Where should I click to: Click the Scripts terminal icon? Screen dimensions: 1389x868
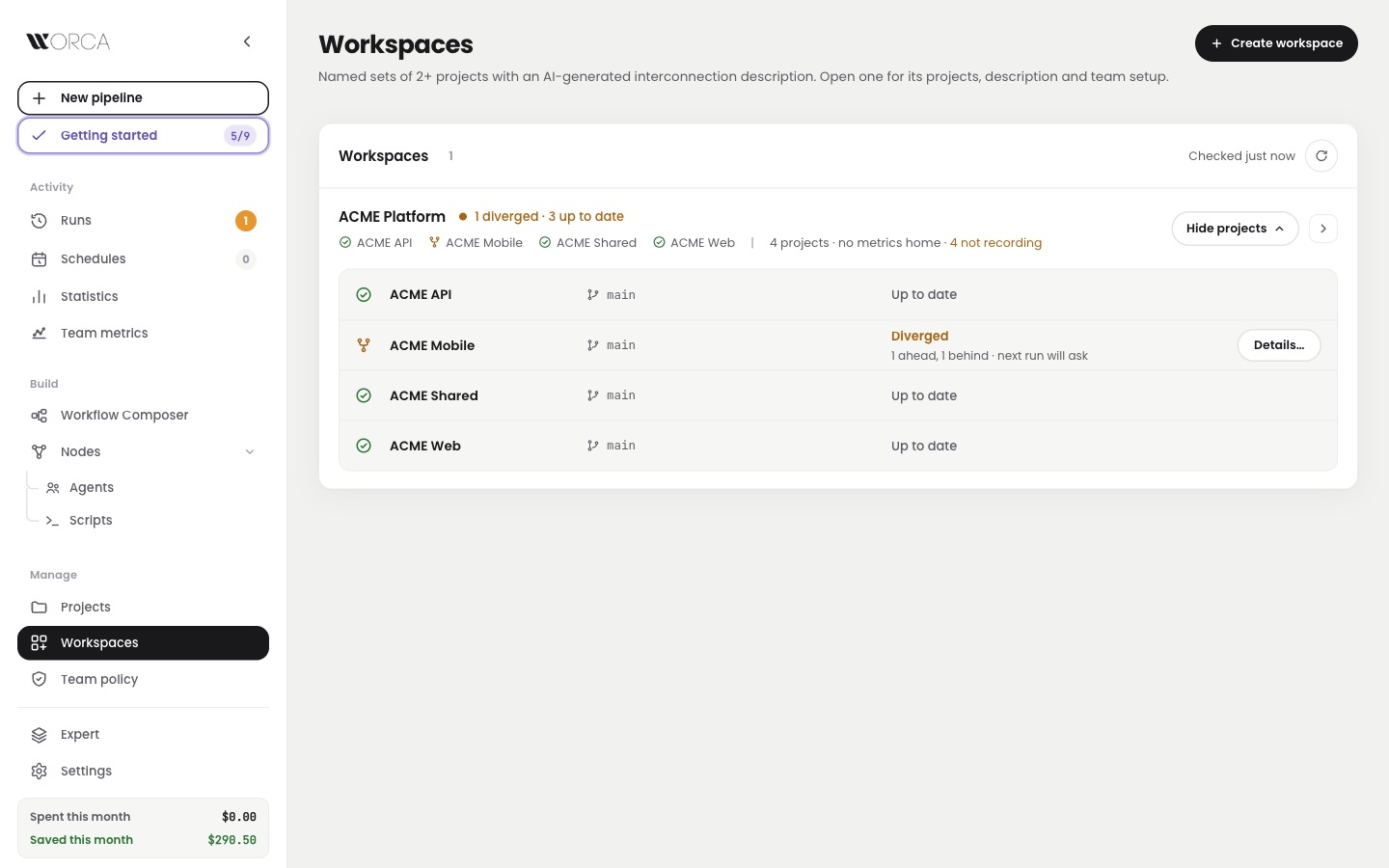pyautogui.click(x=53, y=521)
